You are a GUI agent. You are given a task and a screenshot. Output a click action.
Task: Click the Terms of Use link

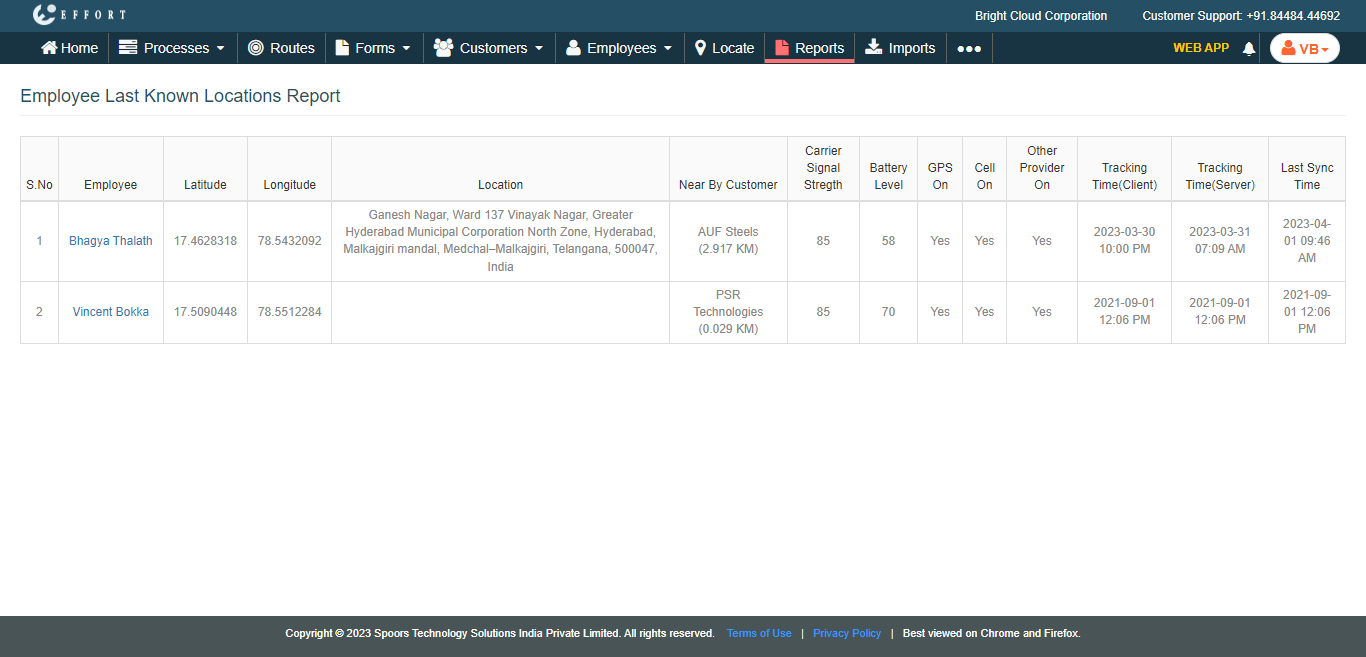(759, 633)
